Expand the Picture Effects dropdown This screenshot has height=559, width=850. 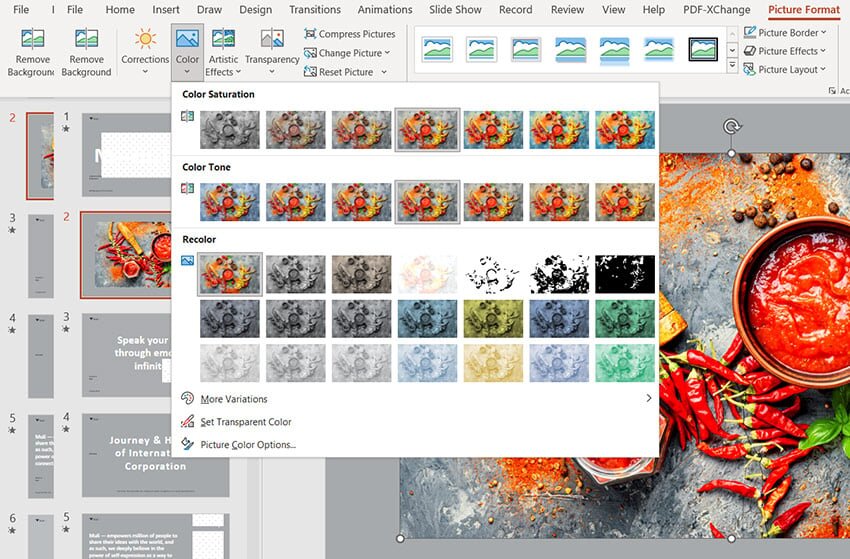pyautogui.click(x=824, y=51)
